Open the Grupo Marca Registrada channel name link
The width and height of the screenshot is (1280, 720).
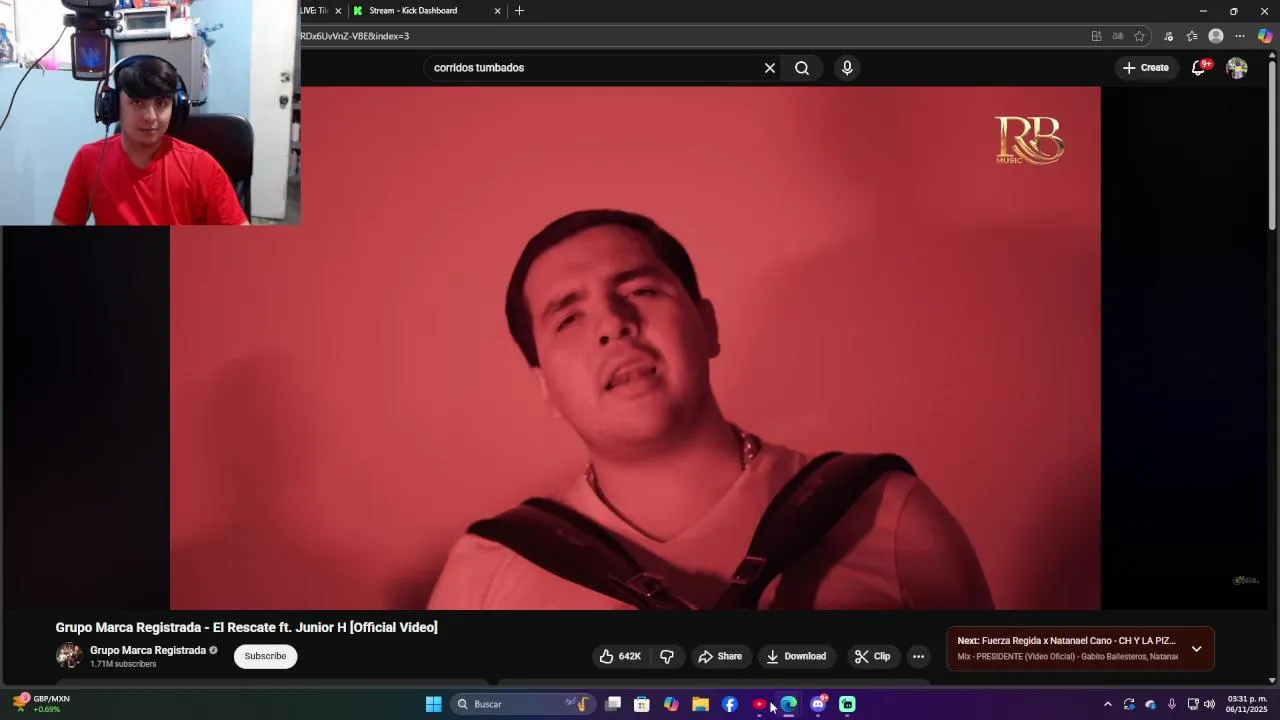pyautogui.click(x=148, y=650)
